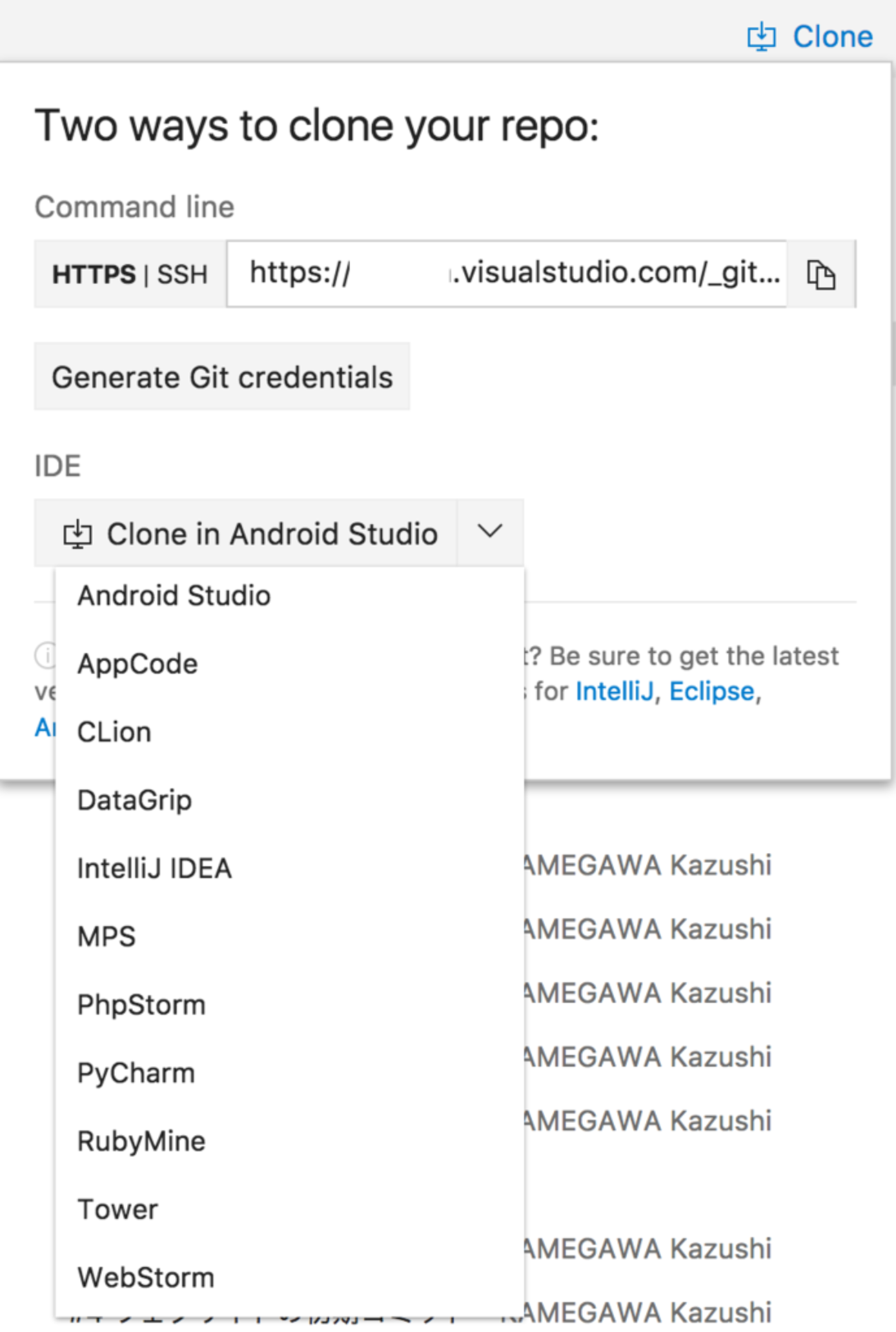Click the repo clone URL field
Image resolution: width=896 pixels, height=1332 pixels.
pos(507,274)
